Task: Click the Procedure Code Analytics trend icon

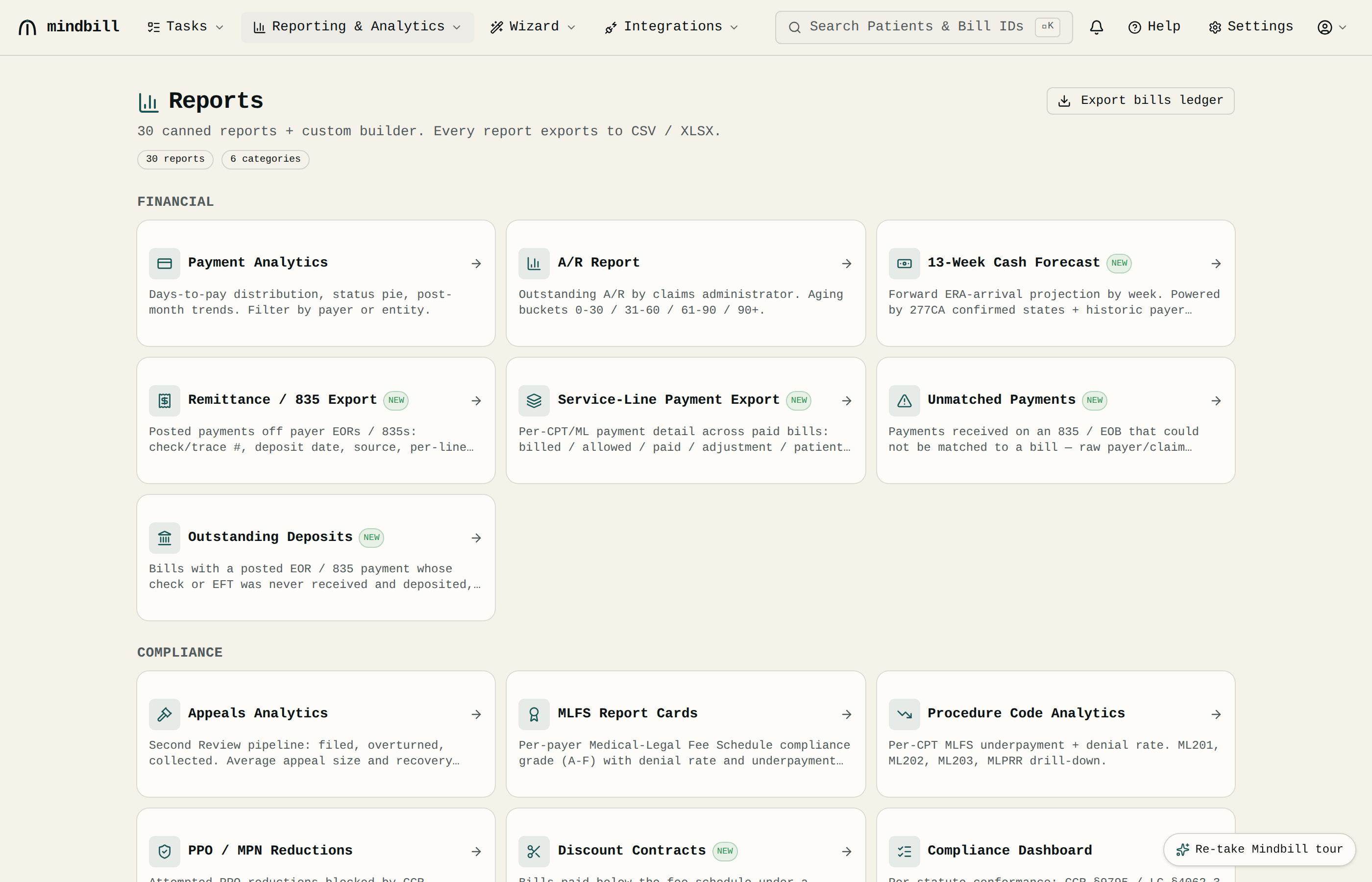Action: pyautogui.click(x=904, y=714)
